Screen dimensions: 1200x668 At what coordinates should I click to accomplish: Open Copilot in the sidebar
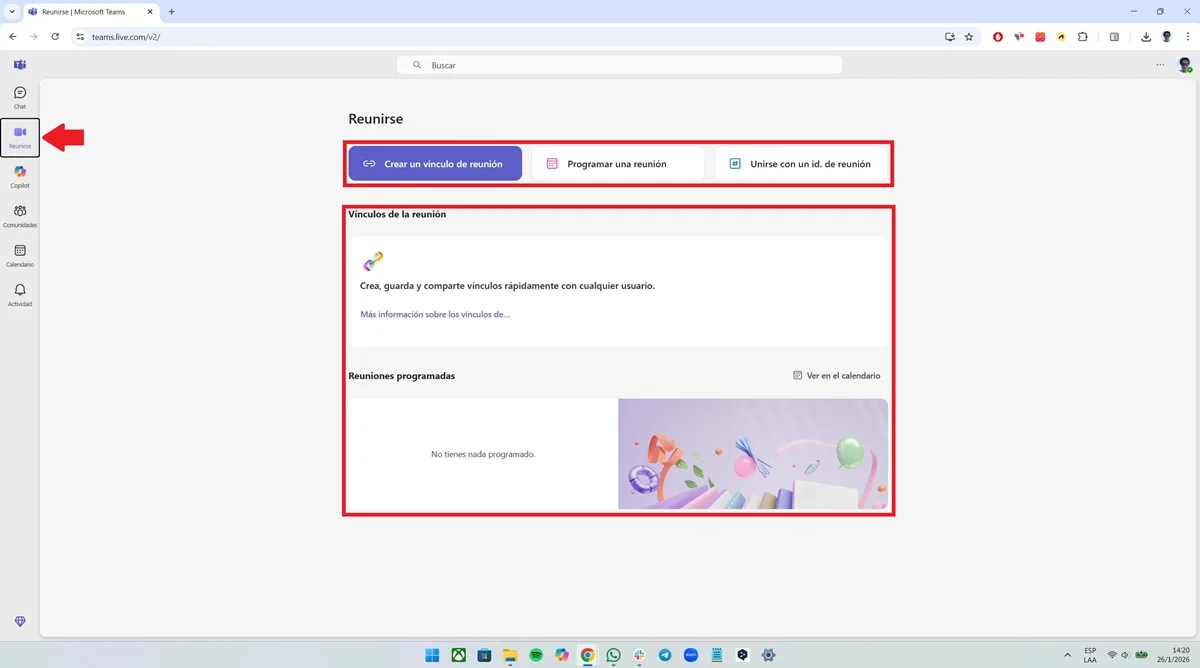(20, 176)
